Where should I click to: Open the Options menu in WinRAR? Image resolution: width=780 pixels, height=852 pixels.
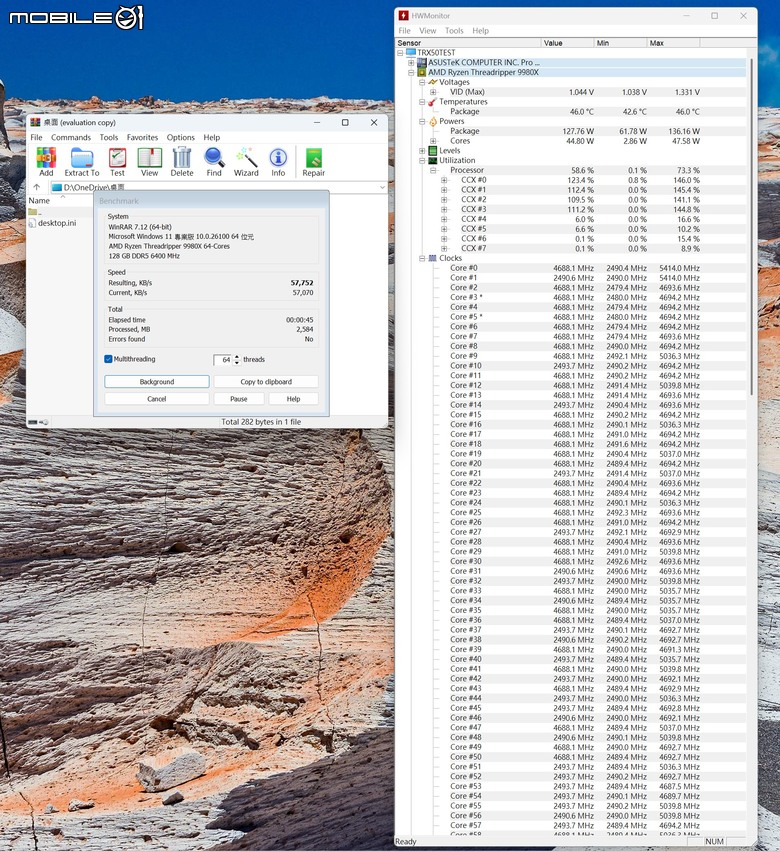pos(180,137)
